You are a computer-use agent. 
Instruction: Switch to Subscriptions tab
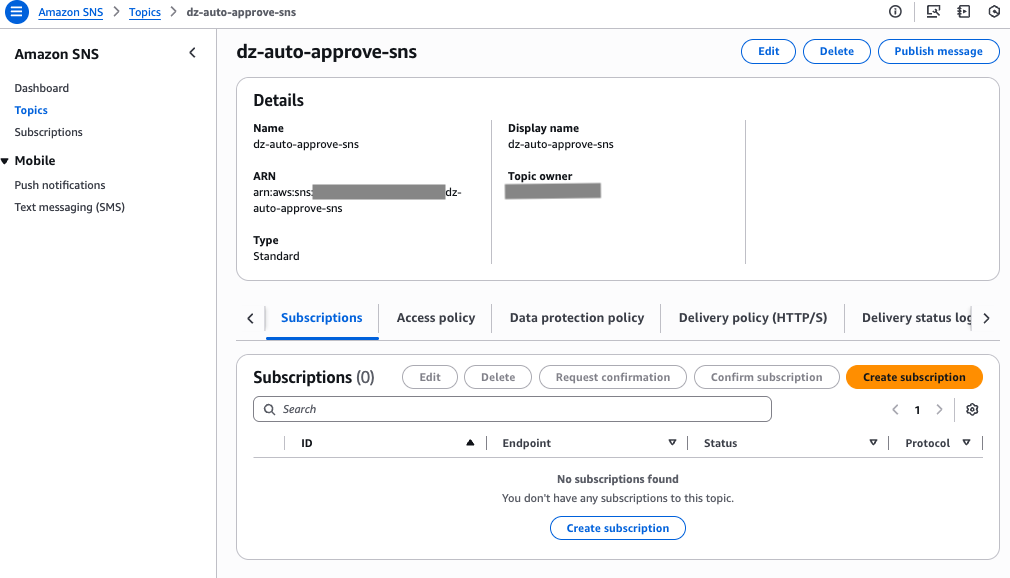point(321,318)
